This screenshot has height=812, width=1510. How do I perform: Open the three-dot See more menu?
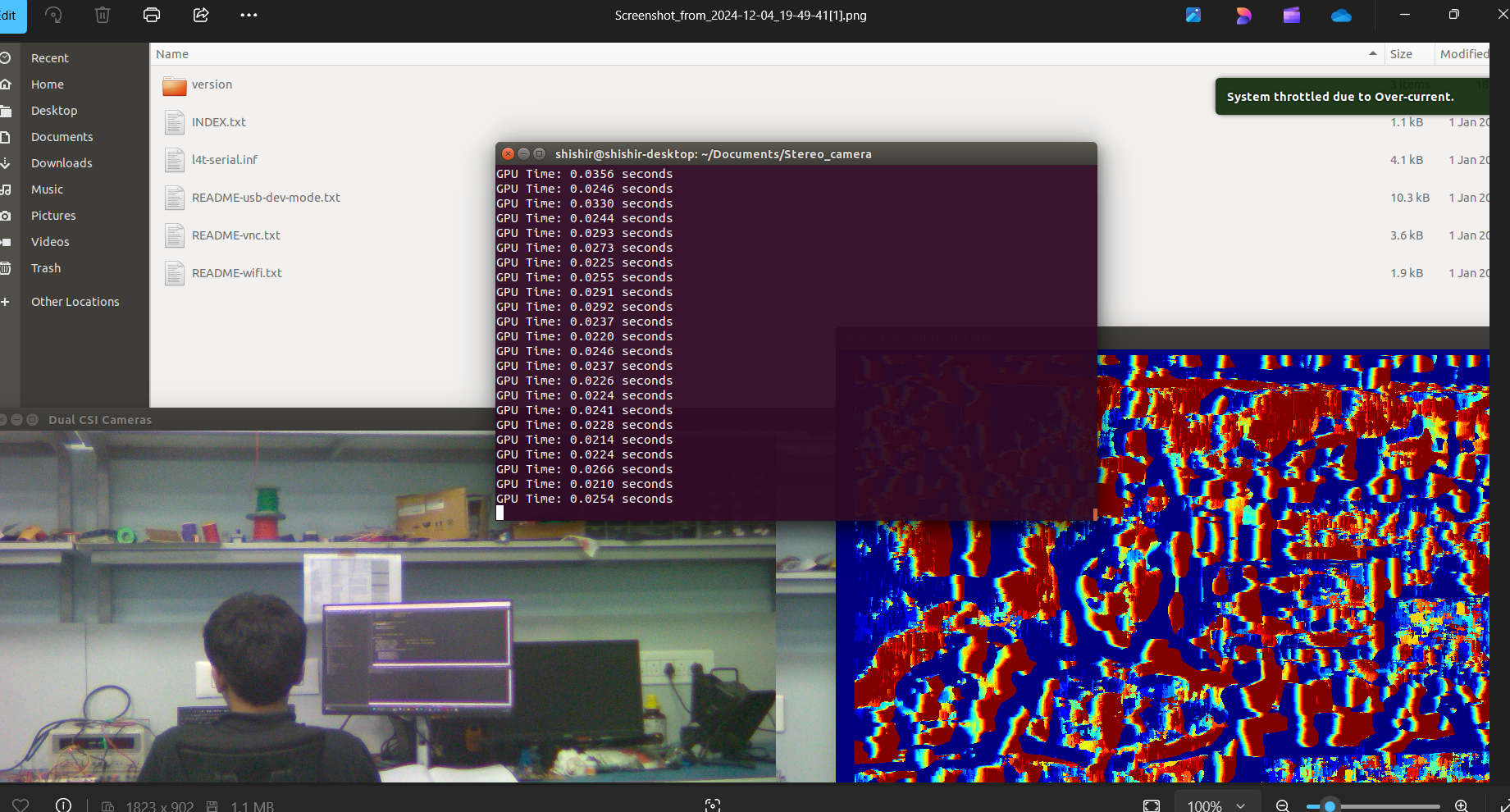(249, 15)
